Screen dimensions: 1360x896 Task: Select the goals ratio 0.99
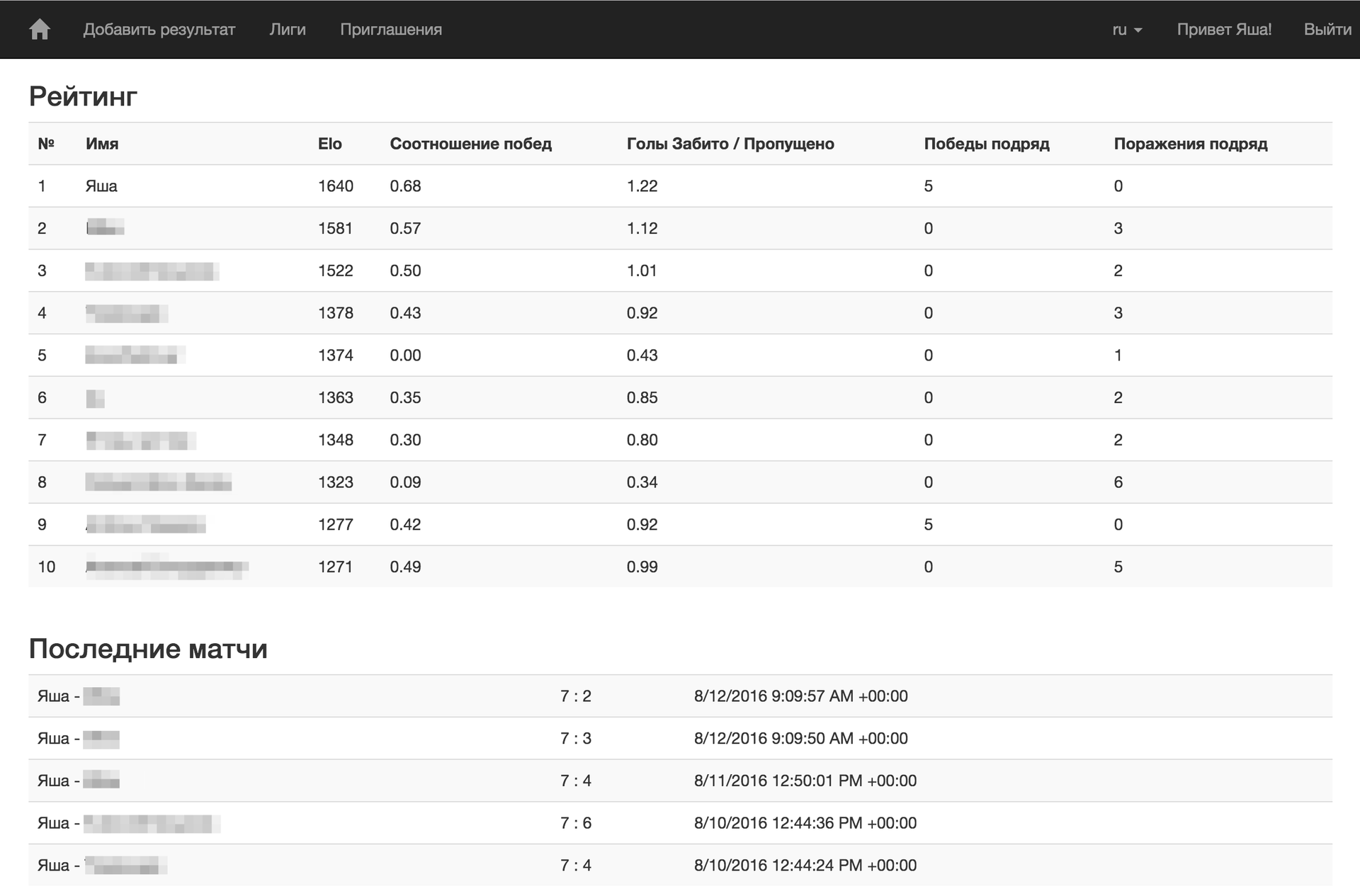coord(642,567)
